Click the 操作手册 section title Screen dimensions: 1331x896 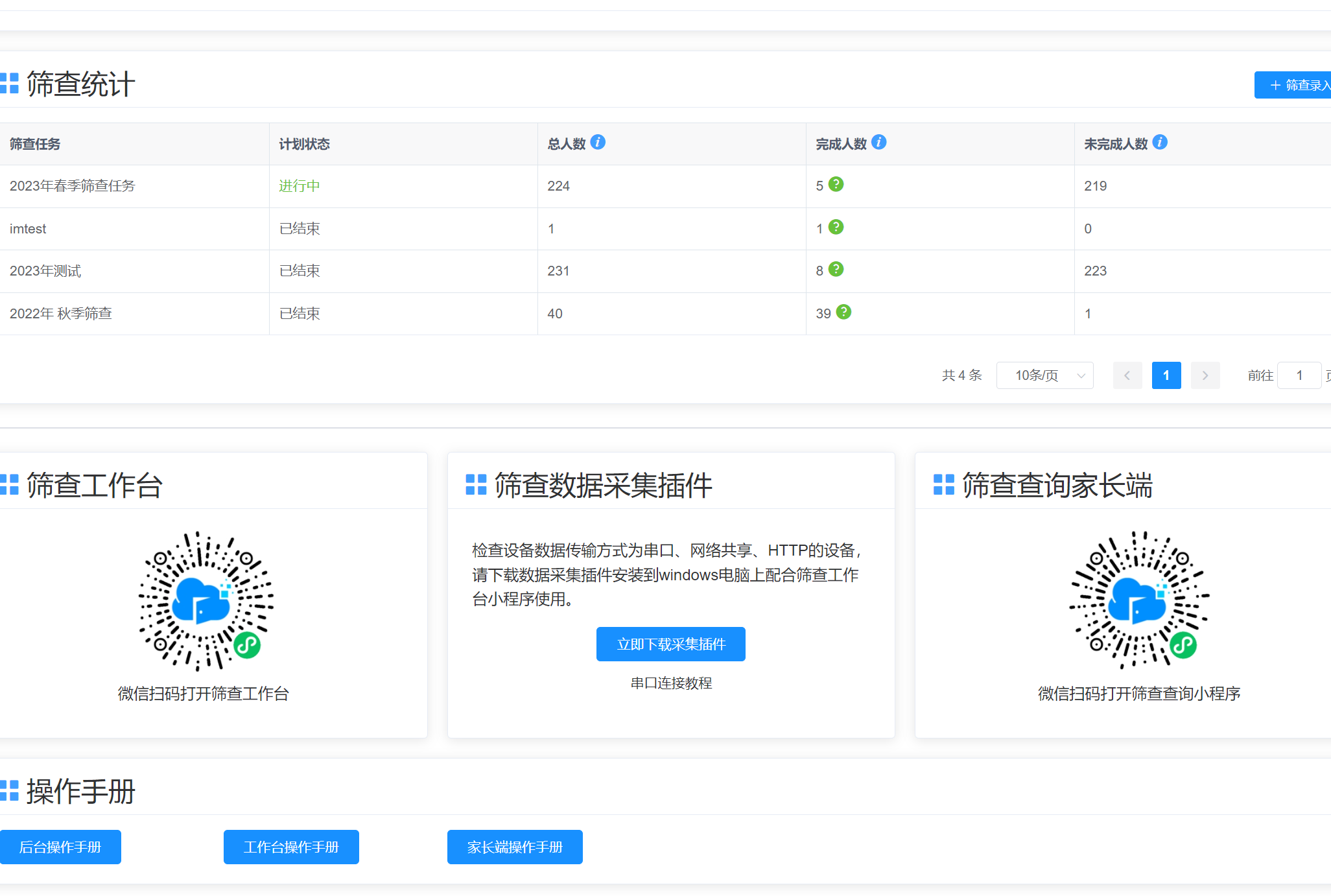tap(80, 792)
